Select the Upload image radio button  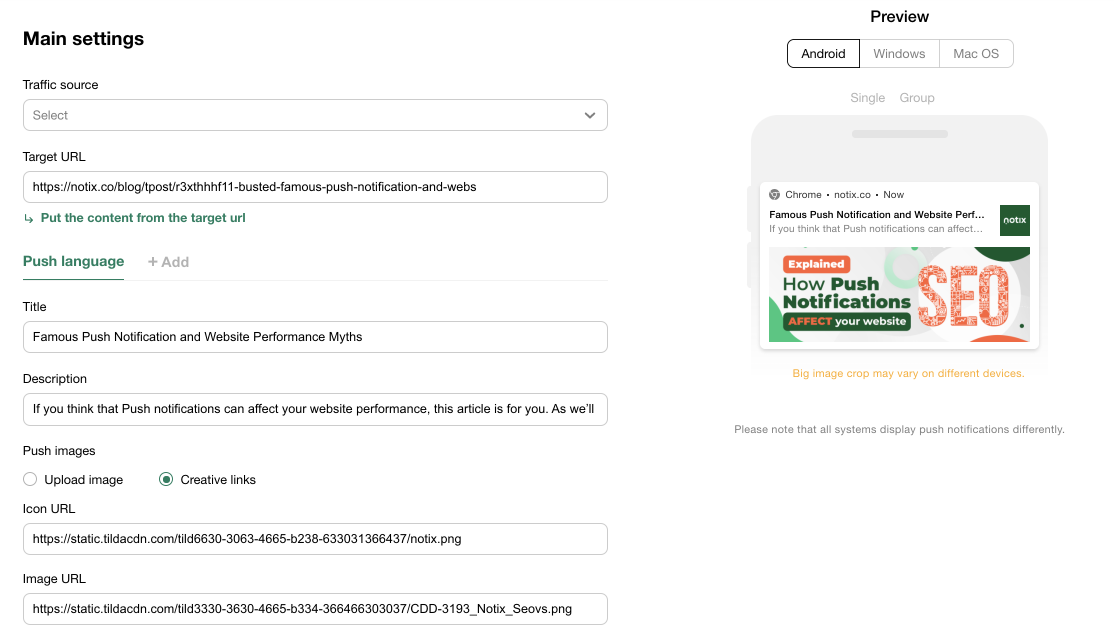30,479
